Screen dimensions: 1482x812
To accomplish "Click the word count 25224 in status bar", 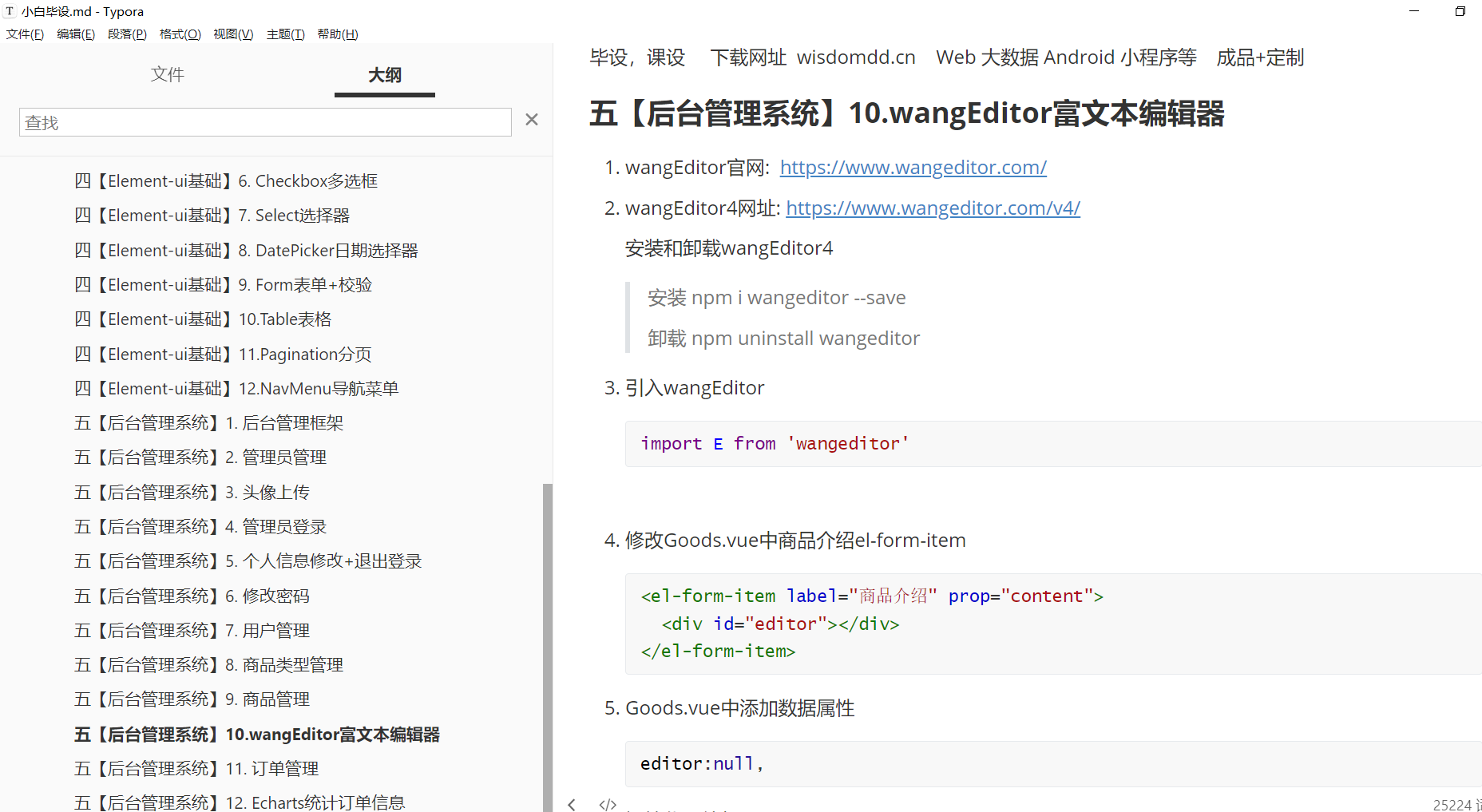I will pyautogui.click(x=1456, y=805).
